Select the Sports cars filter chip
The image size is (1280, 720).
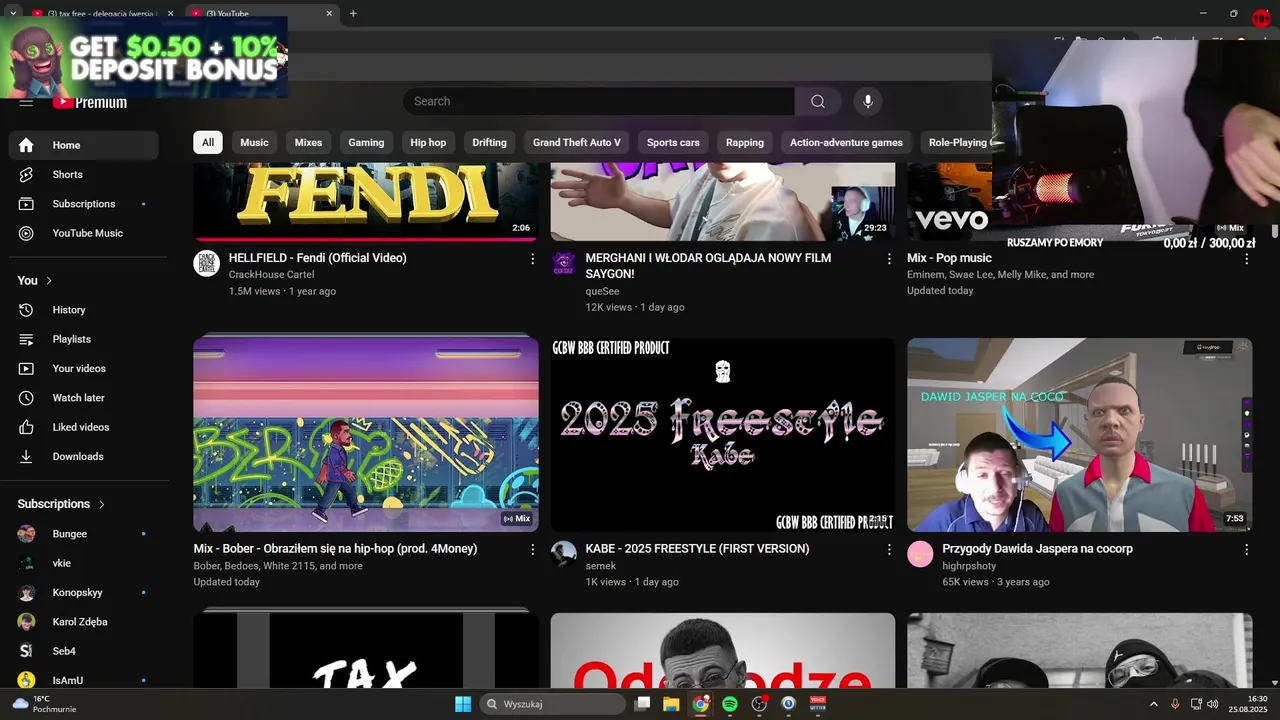673,143
